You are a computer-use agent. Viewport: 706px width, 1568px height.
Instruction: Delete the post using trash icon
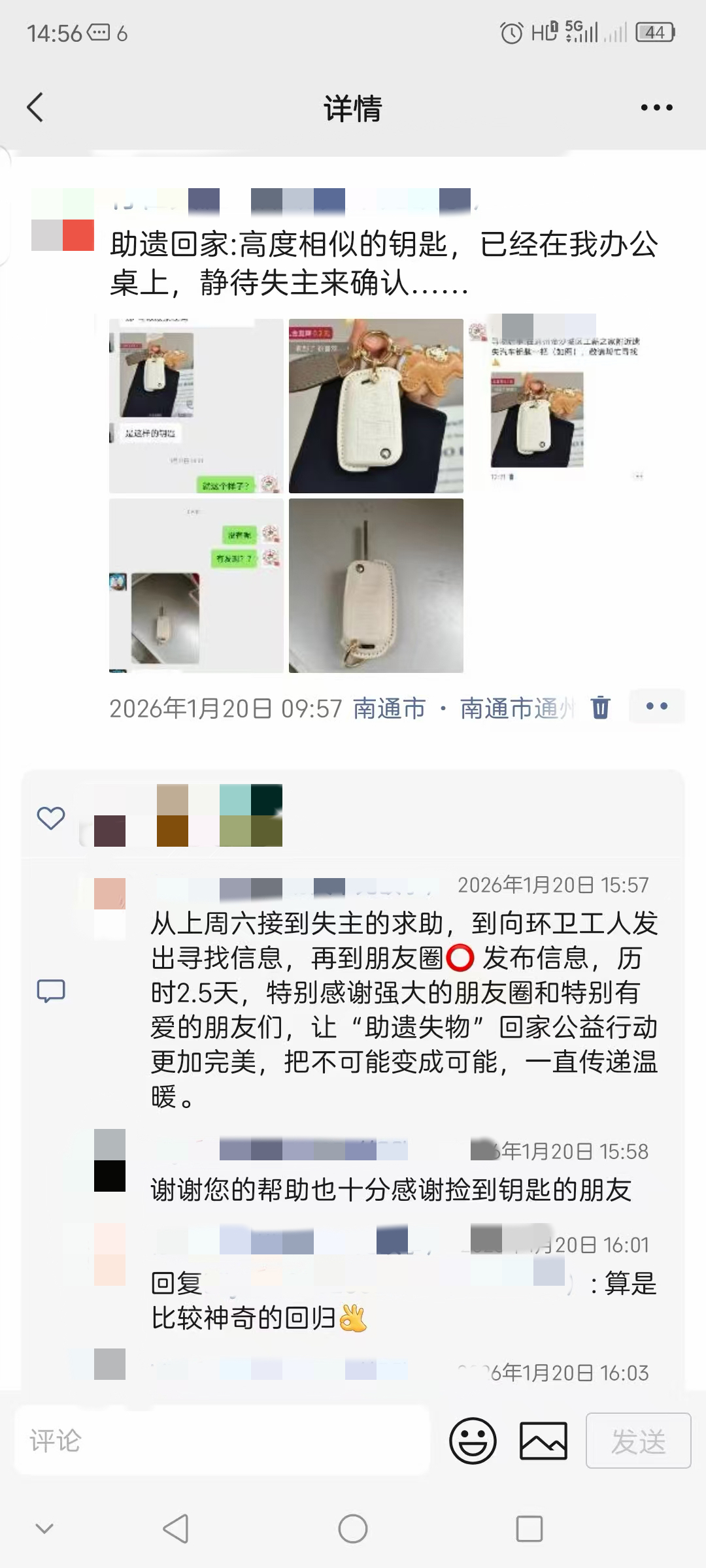point(600,708)
